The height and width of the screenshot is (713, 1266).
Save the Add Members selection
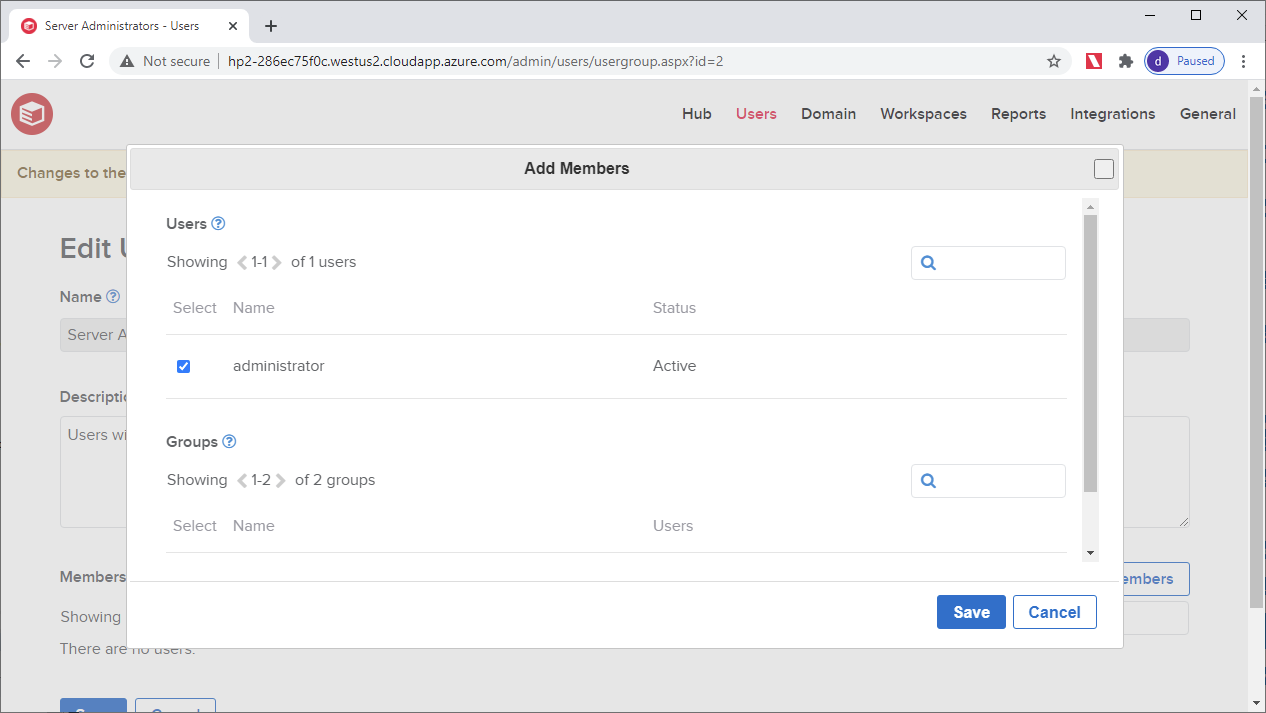coord(970,611)
